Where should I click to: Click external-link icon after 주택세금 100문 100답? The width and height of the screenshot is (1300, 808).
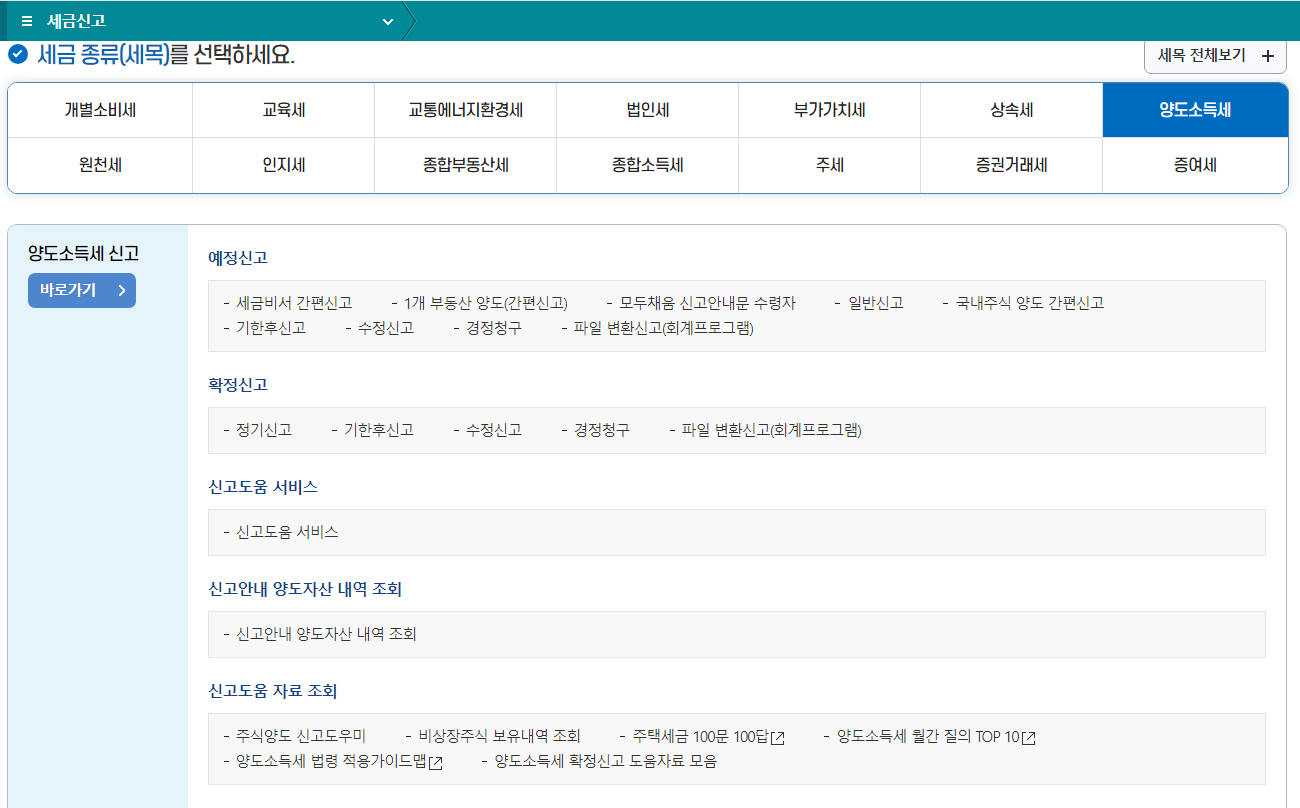click(x=778, y=738)
